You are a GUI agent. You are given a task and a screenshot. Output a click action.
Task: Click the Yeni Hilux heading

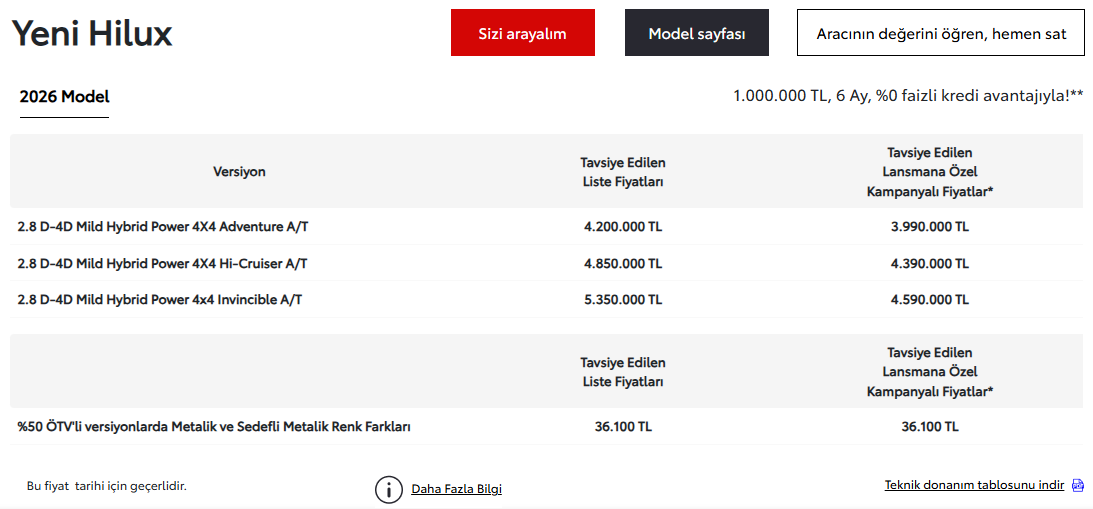[92, 33]
